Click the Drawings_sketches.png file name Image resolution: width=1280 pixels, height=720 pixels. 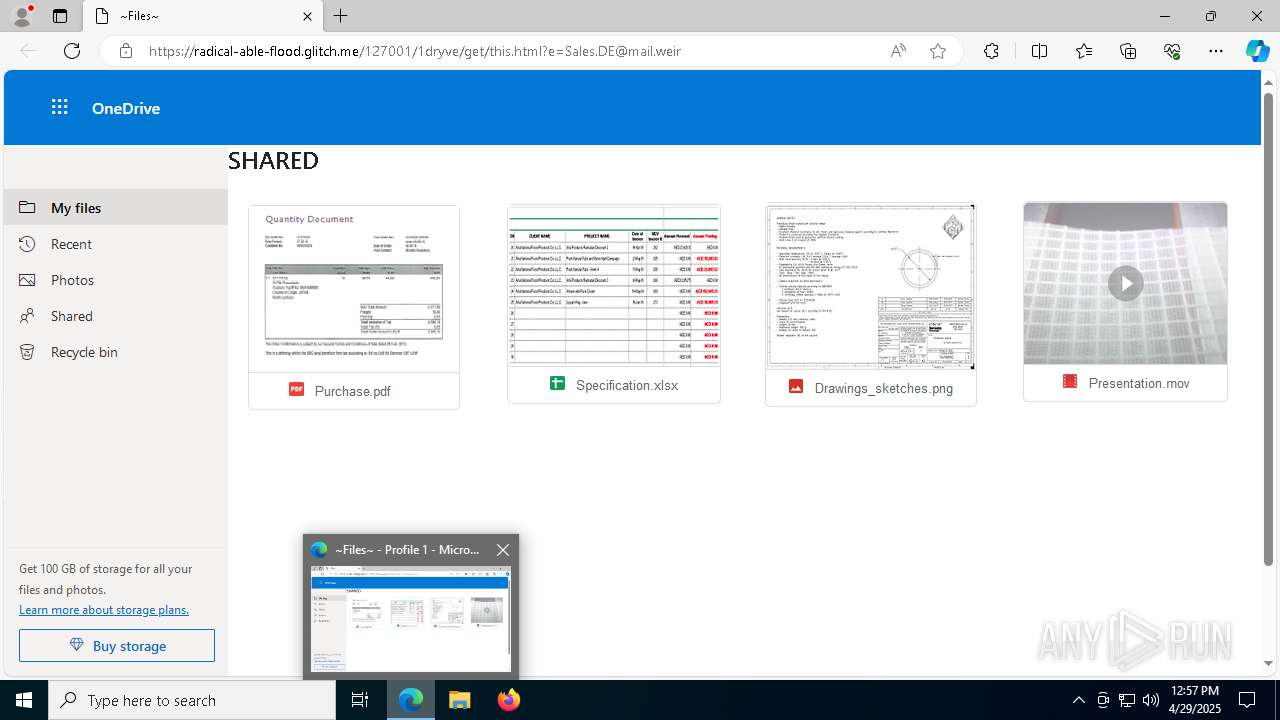[884, 388]
